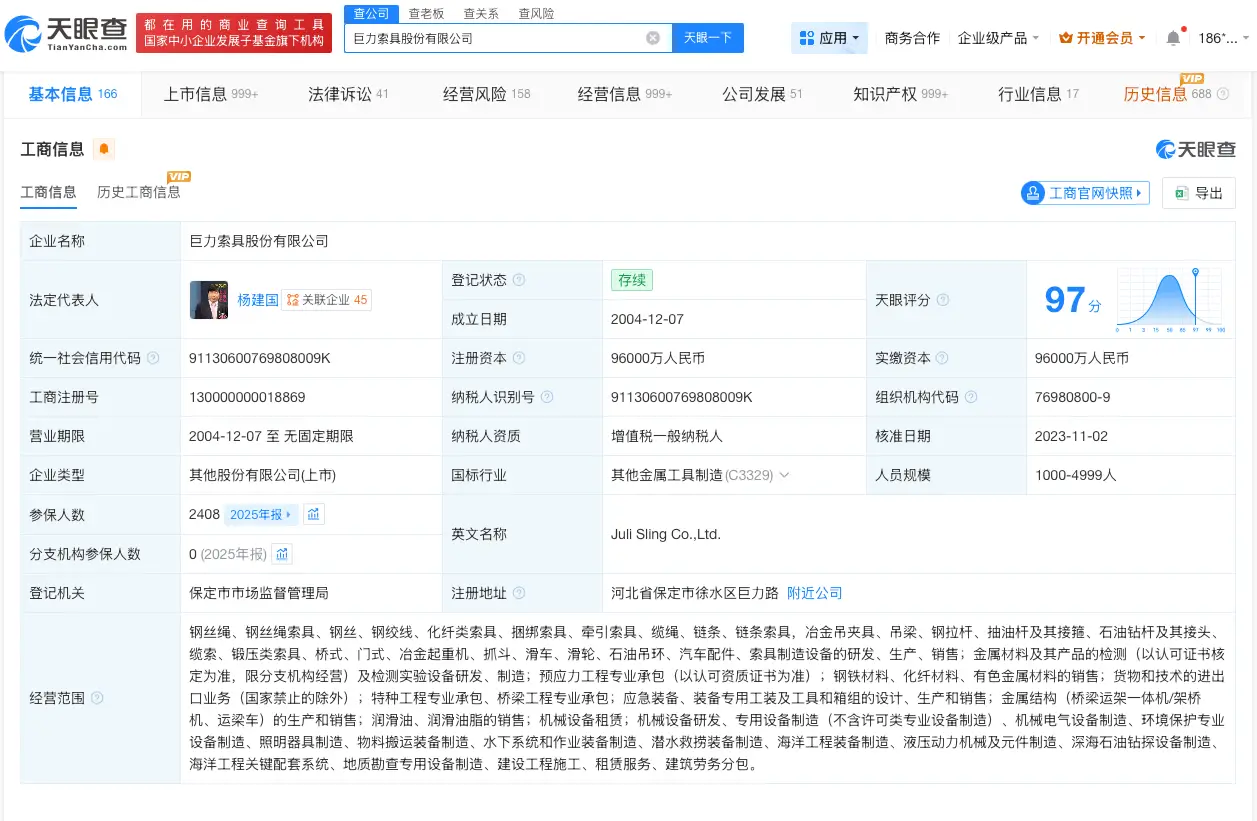This screenshot has width=1257, height=821.
Task: Click organization code 76980800-9
Action: point(1073,397)
